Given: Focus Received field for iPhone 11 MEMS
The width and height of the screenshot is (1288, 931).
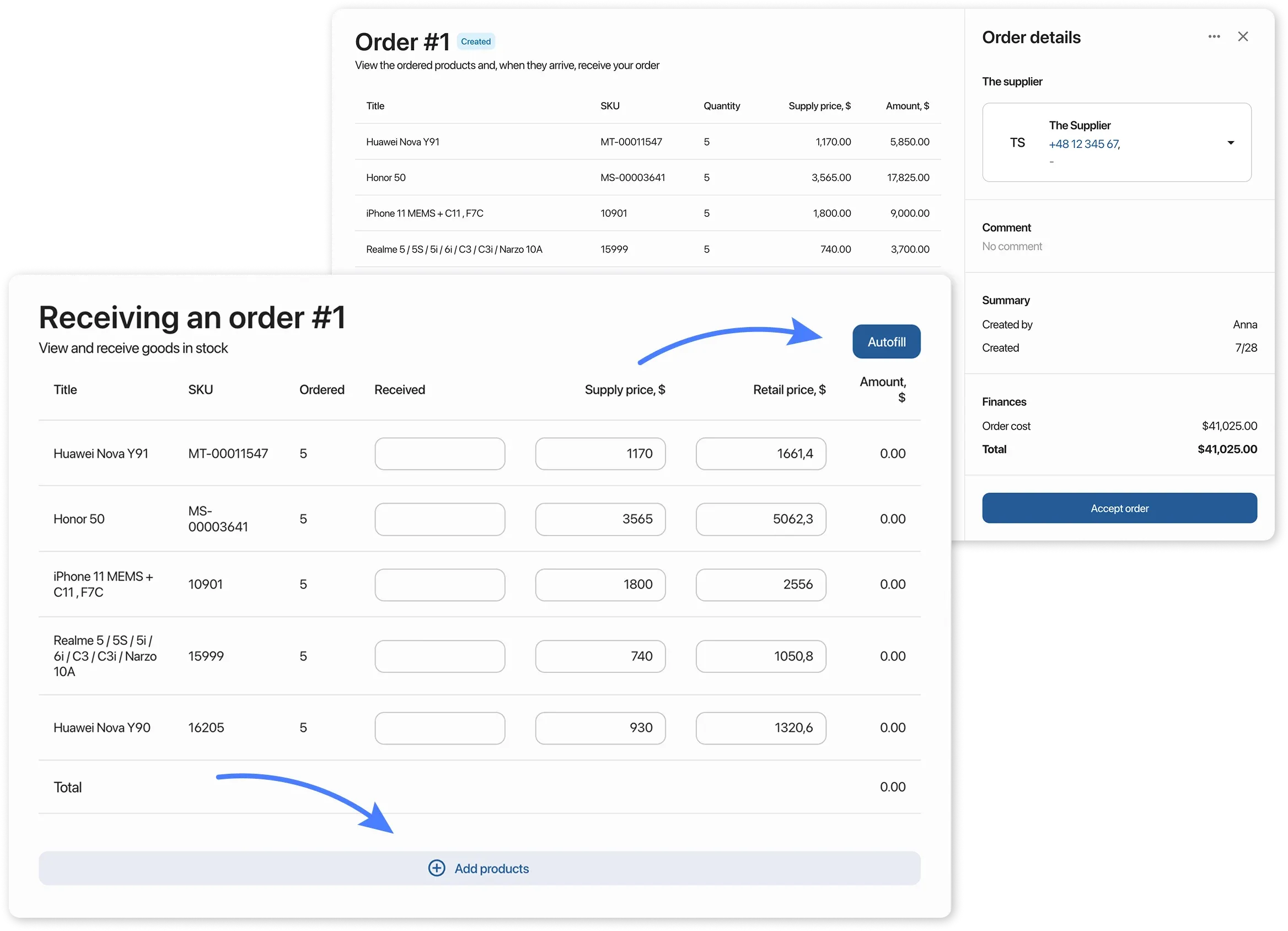Looking at the screenshot, I should click(439, 585).
